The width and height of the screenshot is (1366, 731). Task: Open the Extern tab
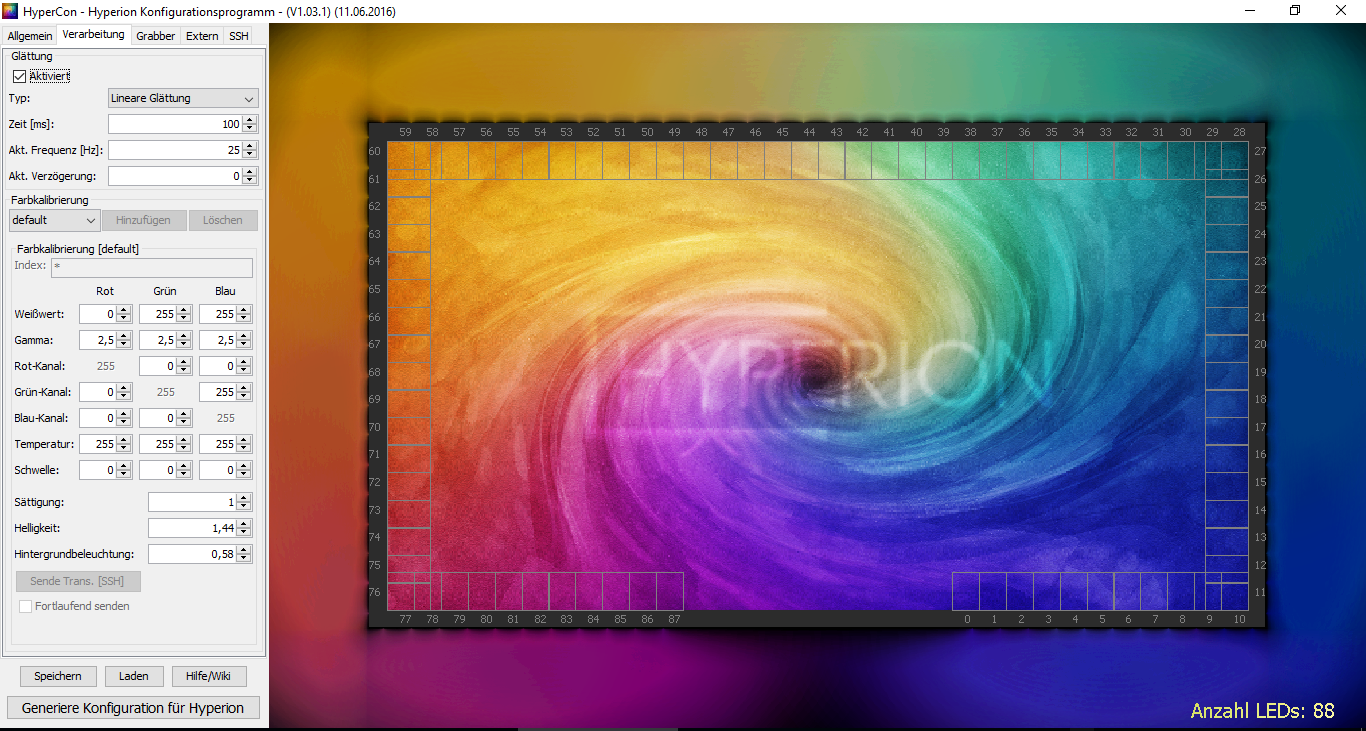[202, 36]
